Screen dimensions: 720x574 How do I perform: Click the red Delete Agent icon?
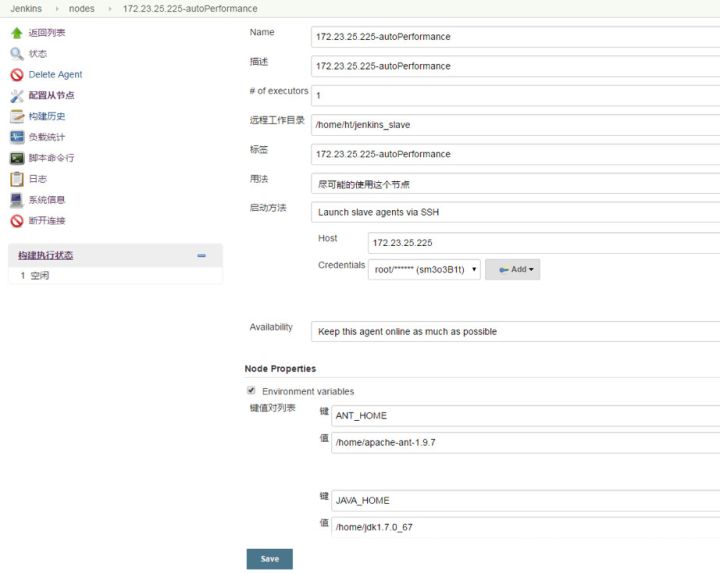click(x=17, y=74)
